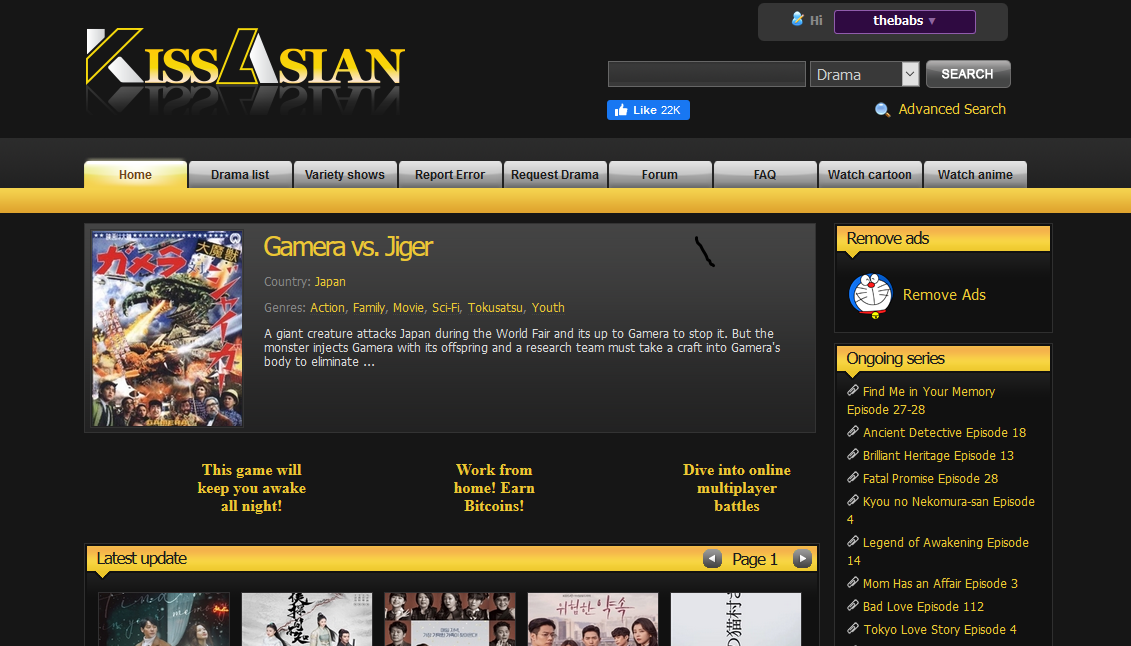The width and height of the screenshot is (1131, 646).
Task: Open the first Latest update drama thumbnail
Action: tap(164, 619)
